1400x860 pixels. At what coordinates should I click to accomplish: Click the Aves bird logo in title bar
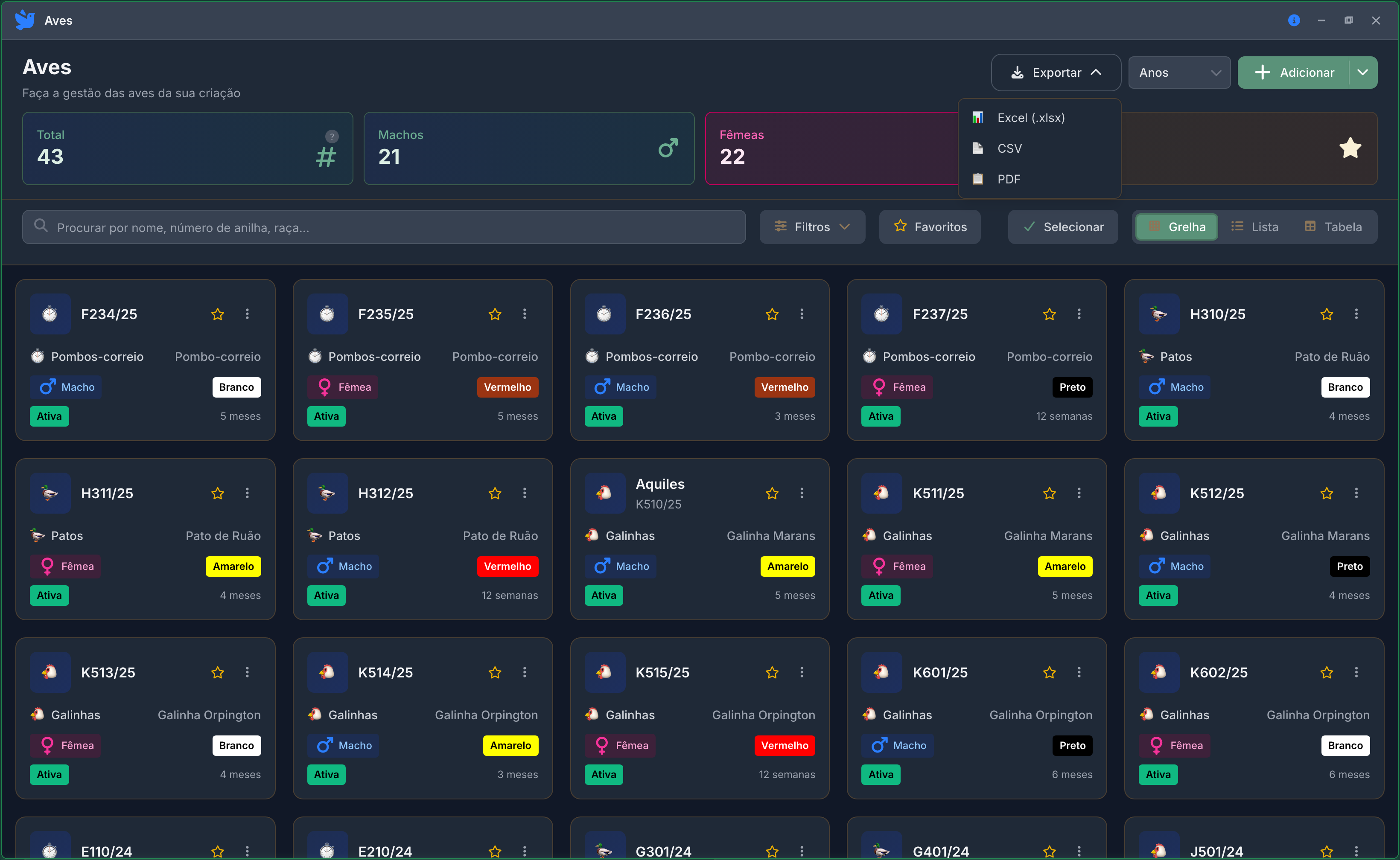tap(25, 20)
